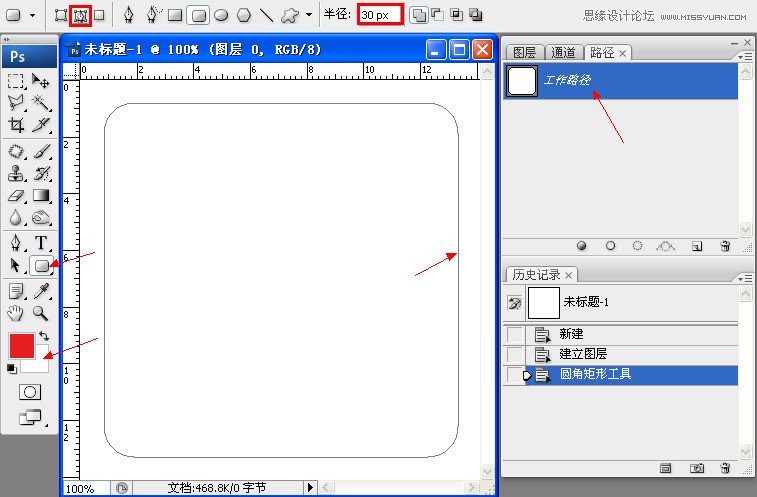Activate the Paths mode icon in options bar

tap(79, 15)
